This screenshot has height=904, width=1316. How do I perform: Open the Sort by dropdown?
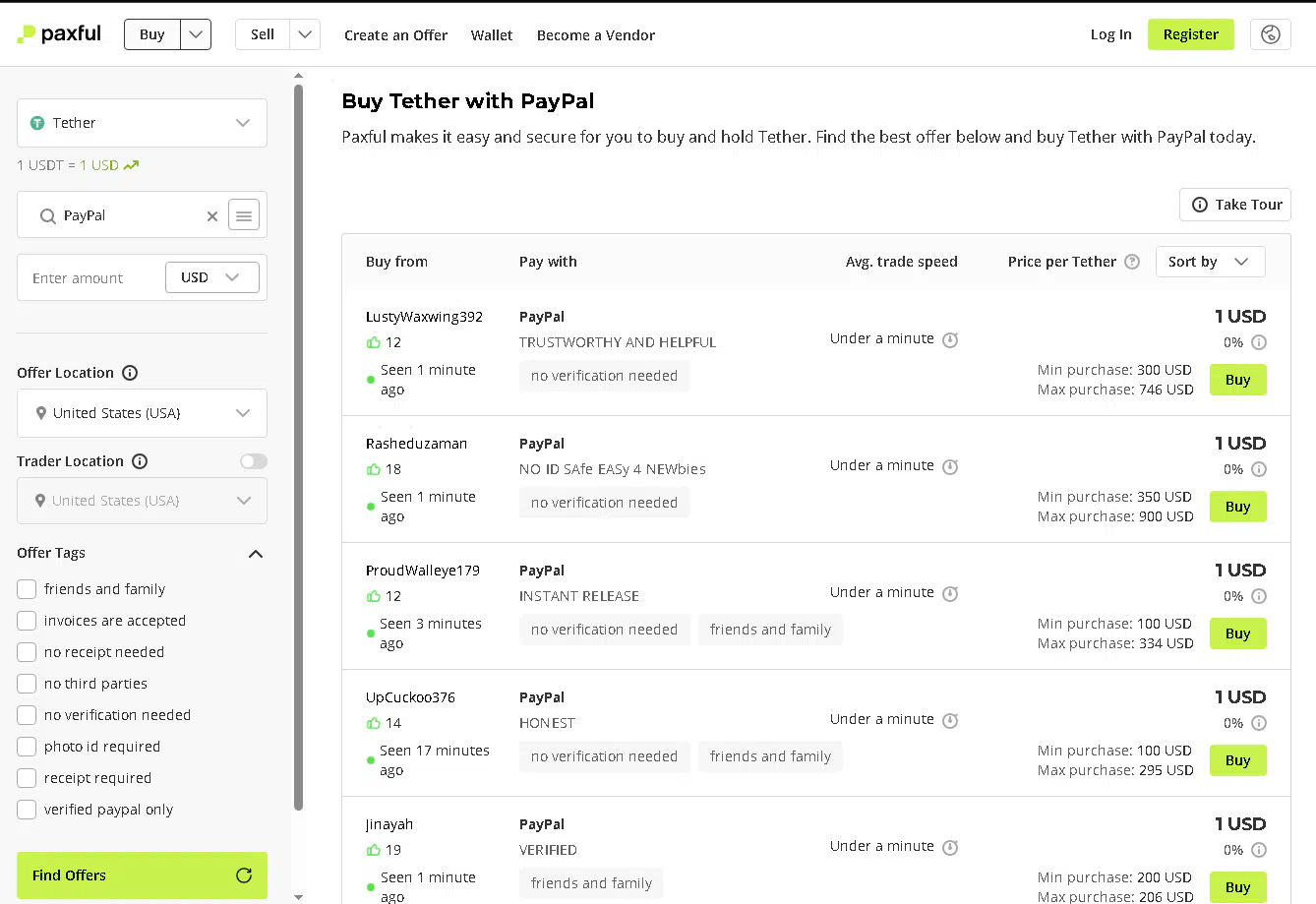pos(1210,262)
